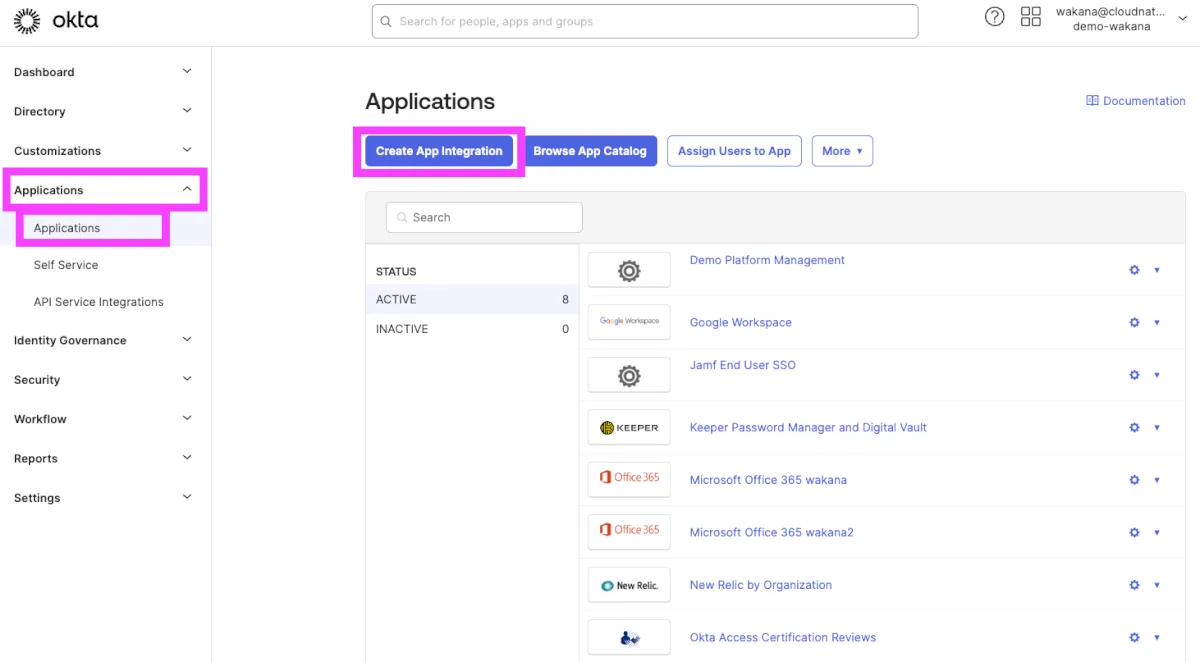Open the help question mark icon
The image size is (1200, 662).
tap(994, 17)
